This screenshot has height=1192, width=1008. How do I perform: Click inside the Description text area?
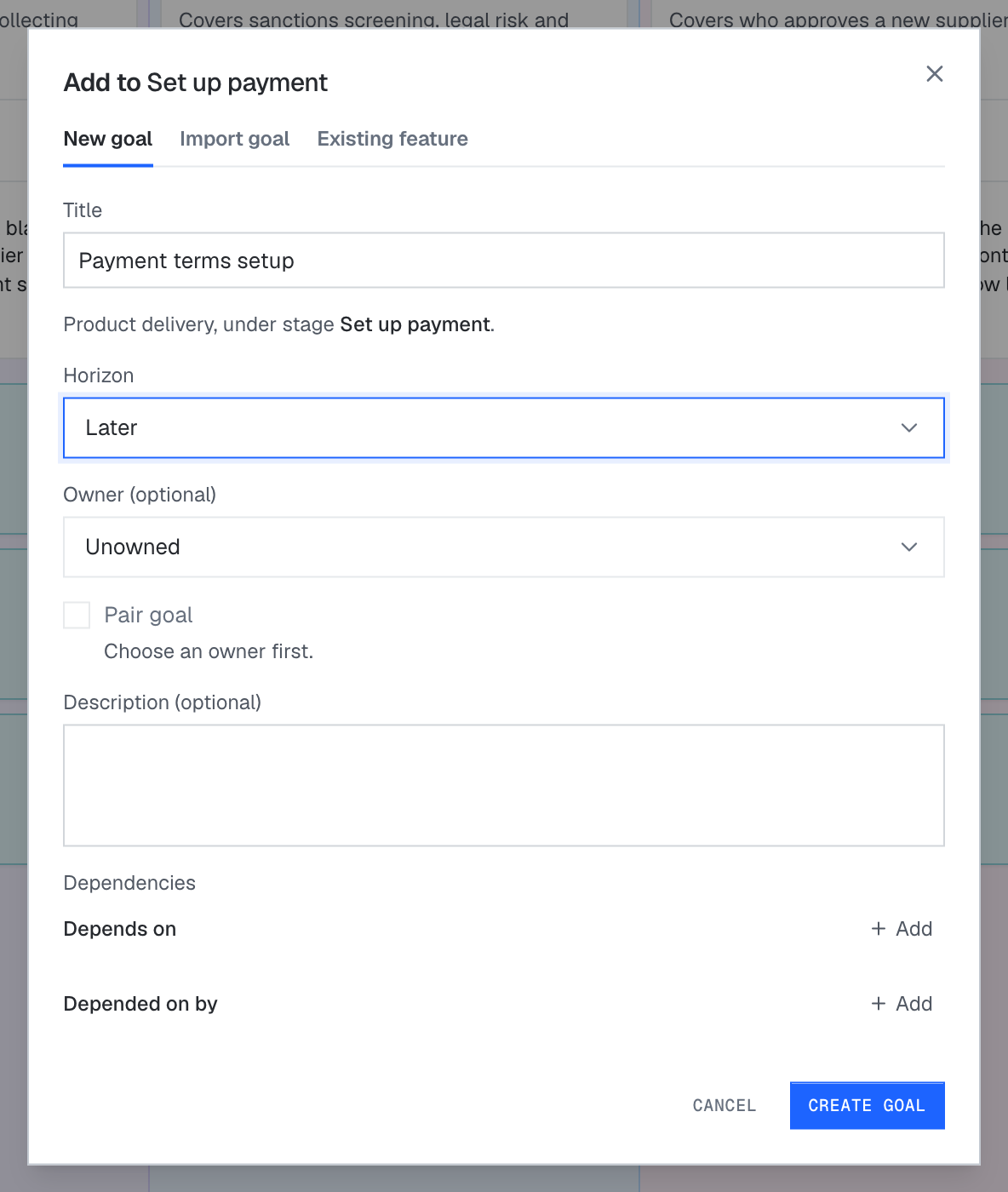tap(504, 785)
